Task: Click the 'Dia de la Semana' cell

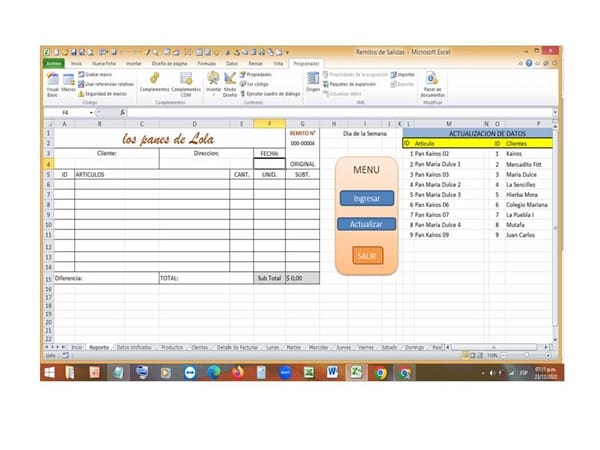Action: [x=365, y=134]
